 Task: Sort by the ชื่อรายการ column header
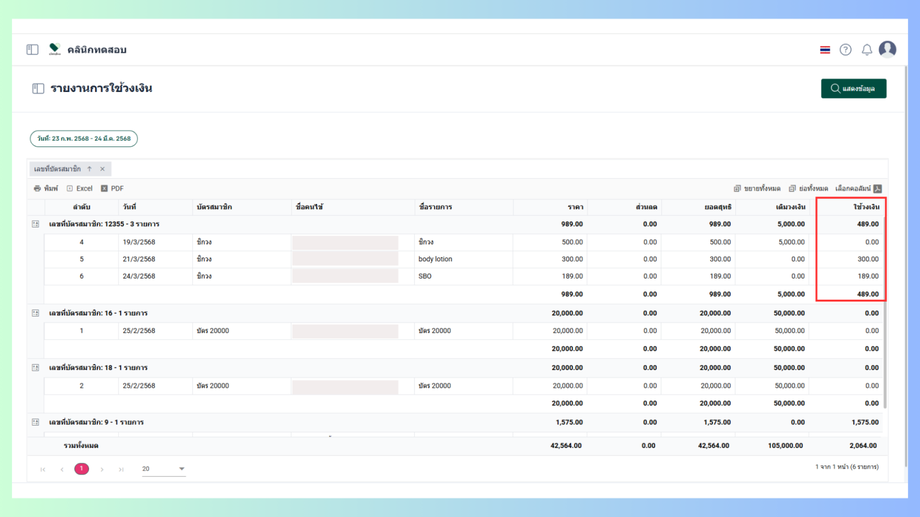click(x=464, y=207)
